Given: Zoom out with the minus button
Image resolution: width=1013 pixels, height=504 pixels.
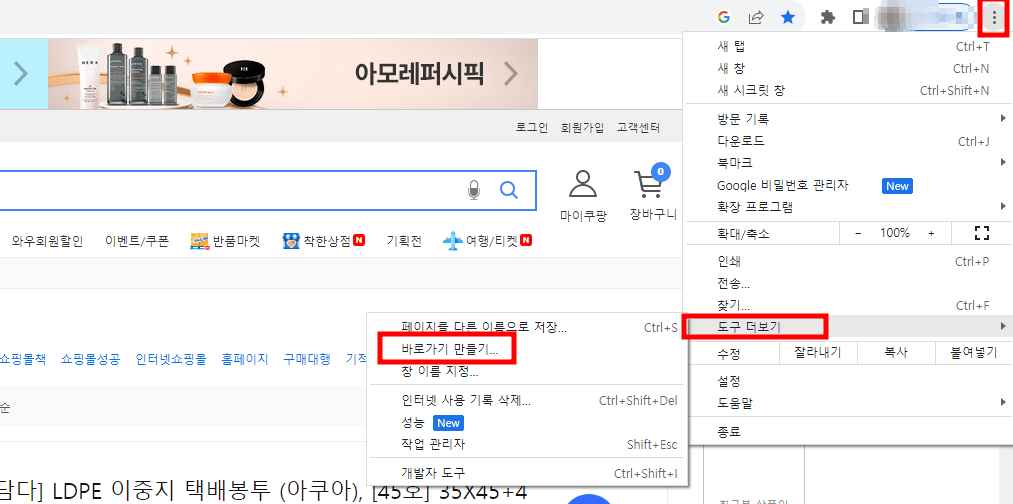Looking at the screenshot, I should [x=857, y=233].
